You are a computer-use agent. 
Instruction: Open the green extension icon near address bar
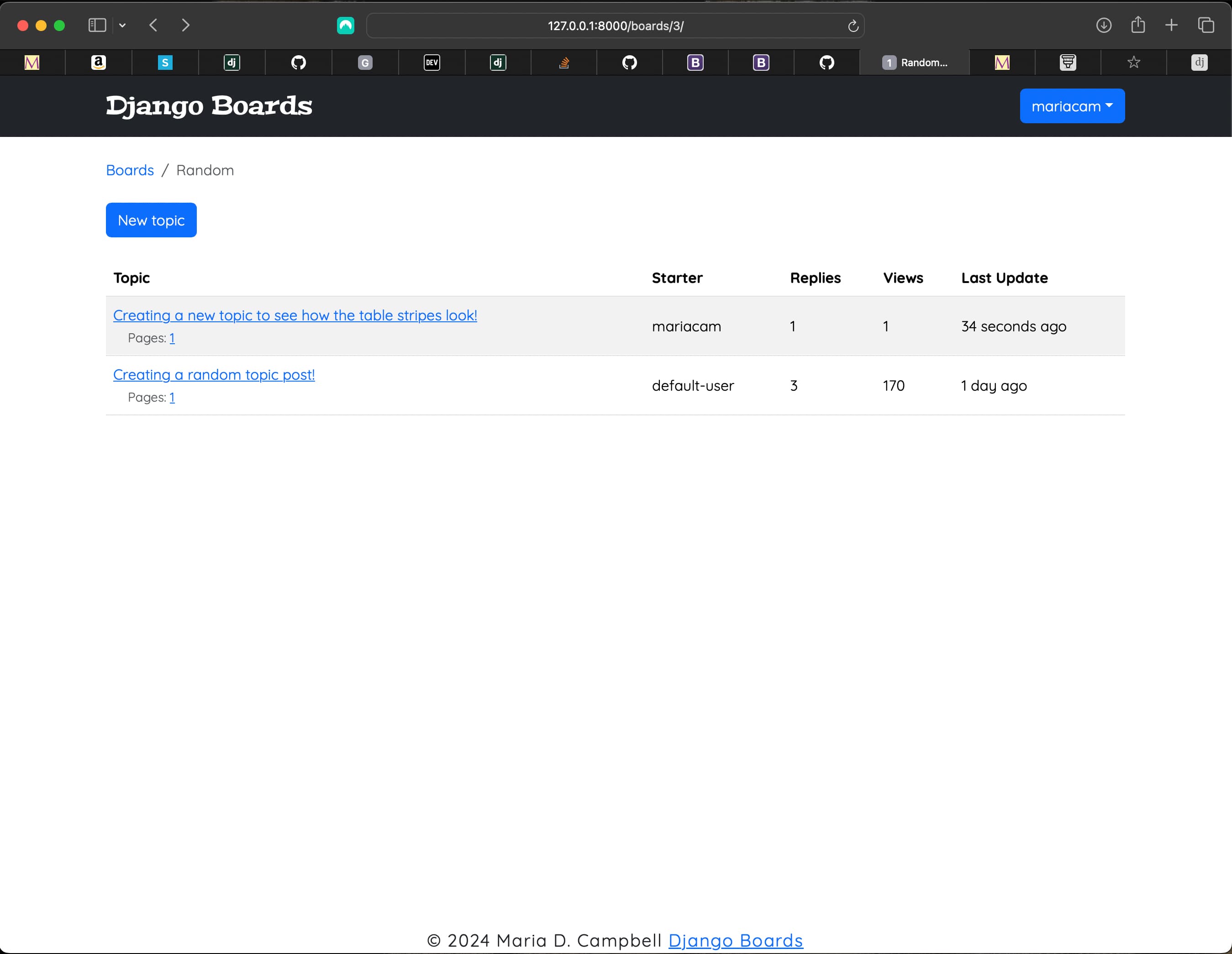[x=345, y=26]
